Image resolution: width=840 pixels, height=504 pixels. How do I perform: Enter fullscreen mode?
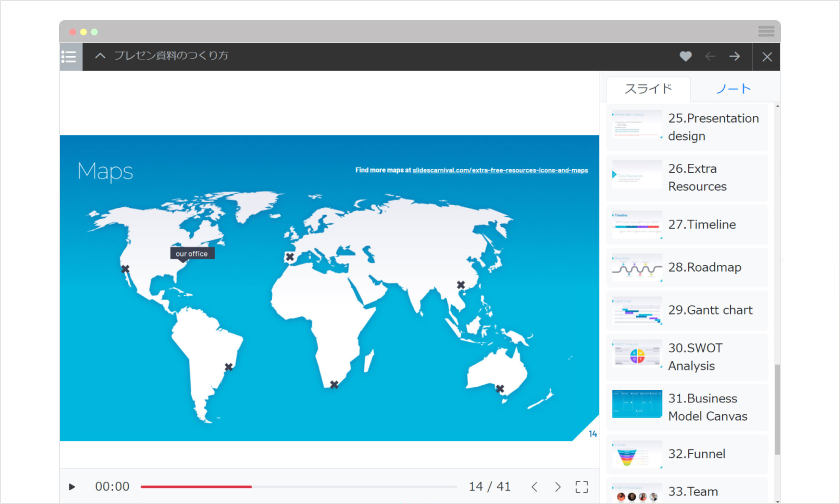tap(582, 487)
